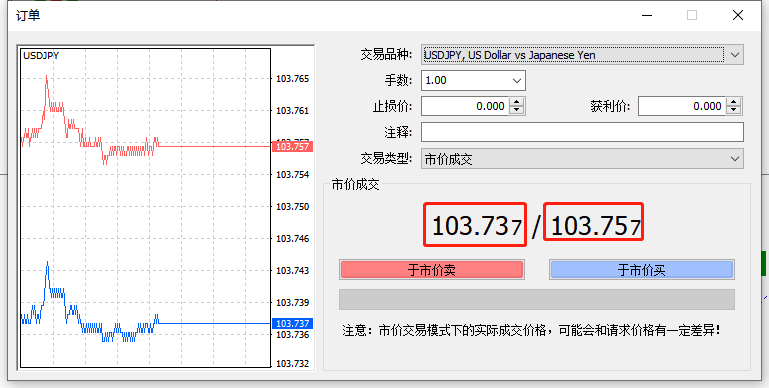Click the 于市价买 buy button
The image size is (769, 388).
pyautogui.click(x=641, y=270)
